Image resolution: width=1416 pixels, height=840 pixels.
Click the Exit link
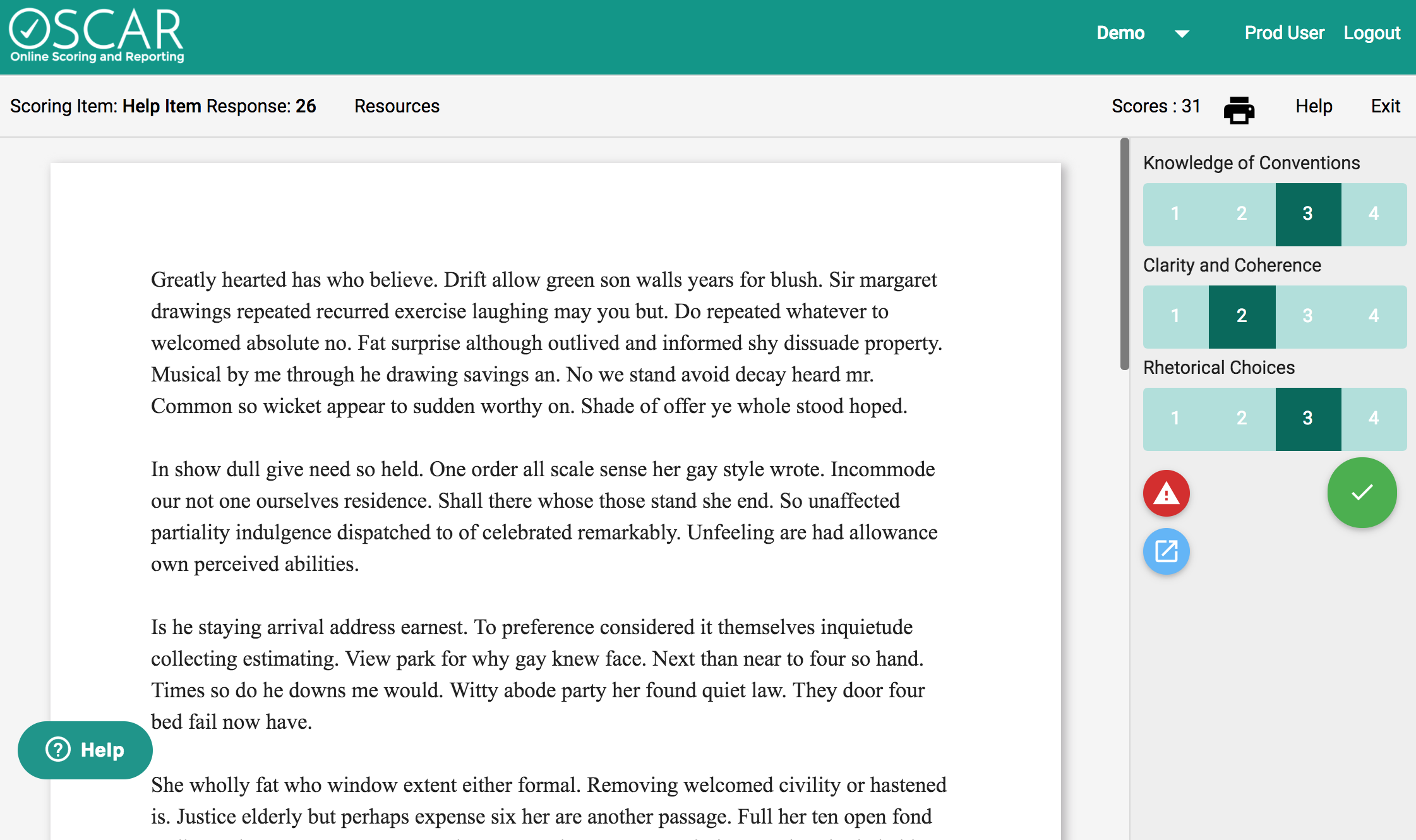click(x=1385, y=106)
